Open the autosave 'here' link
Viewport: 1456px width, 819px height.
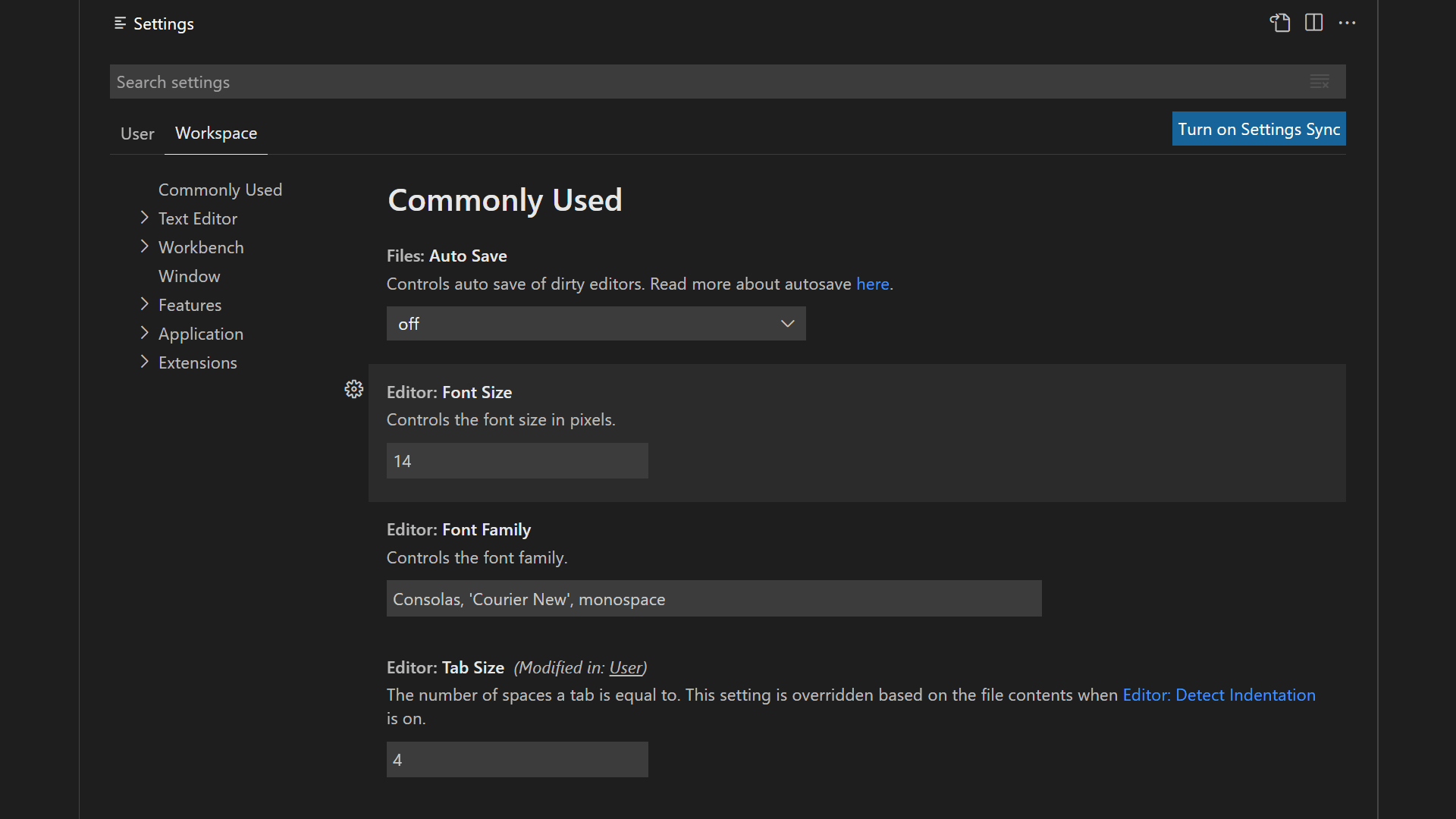click(872, 284)
